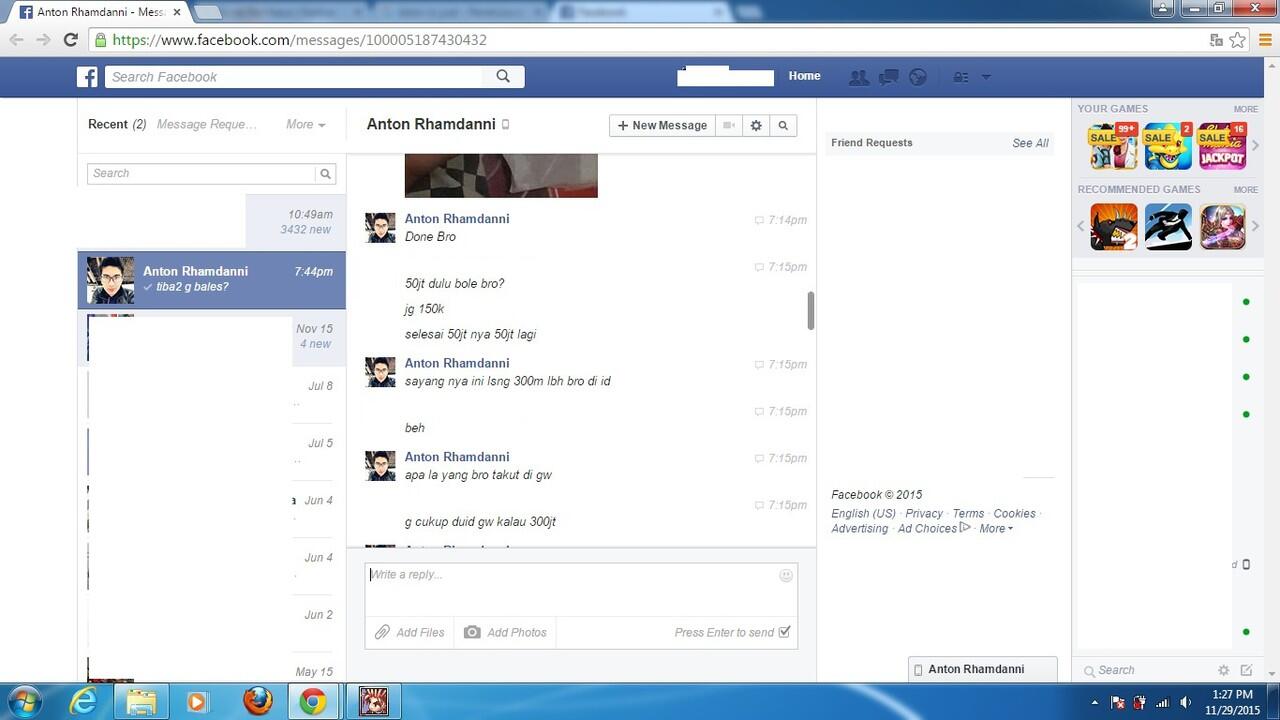Open chat sidebar options gear
This screenshot has width=1280, height=720.
tap(1223, 670)
